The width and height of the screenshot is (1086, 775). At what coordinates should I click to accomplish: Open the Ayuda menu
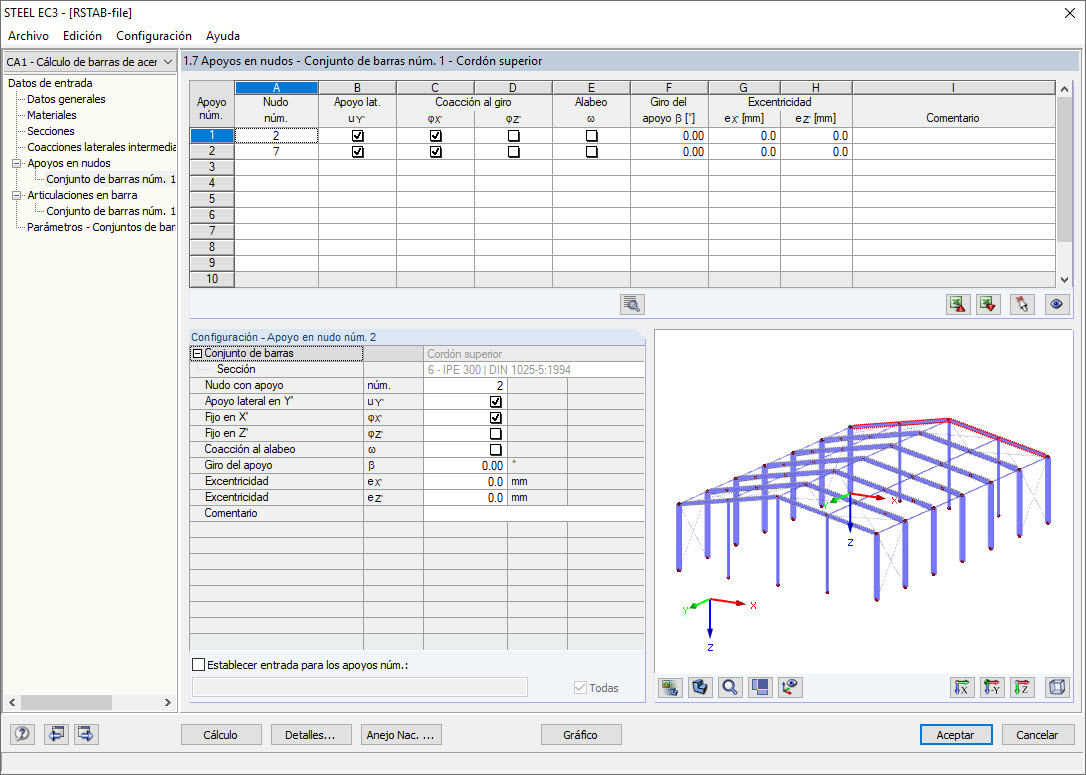pos(223,36)
